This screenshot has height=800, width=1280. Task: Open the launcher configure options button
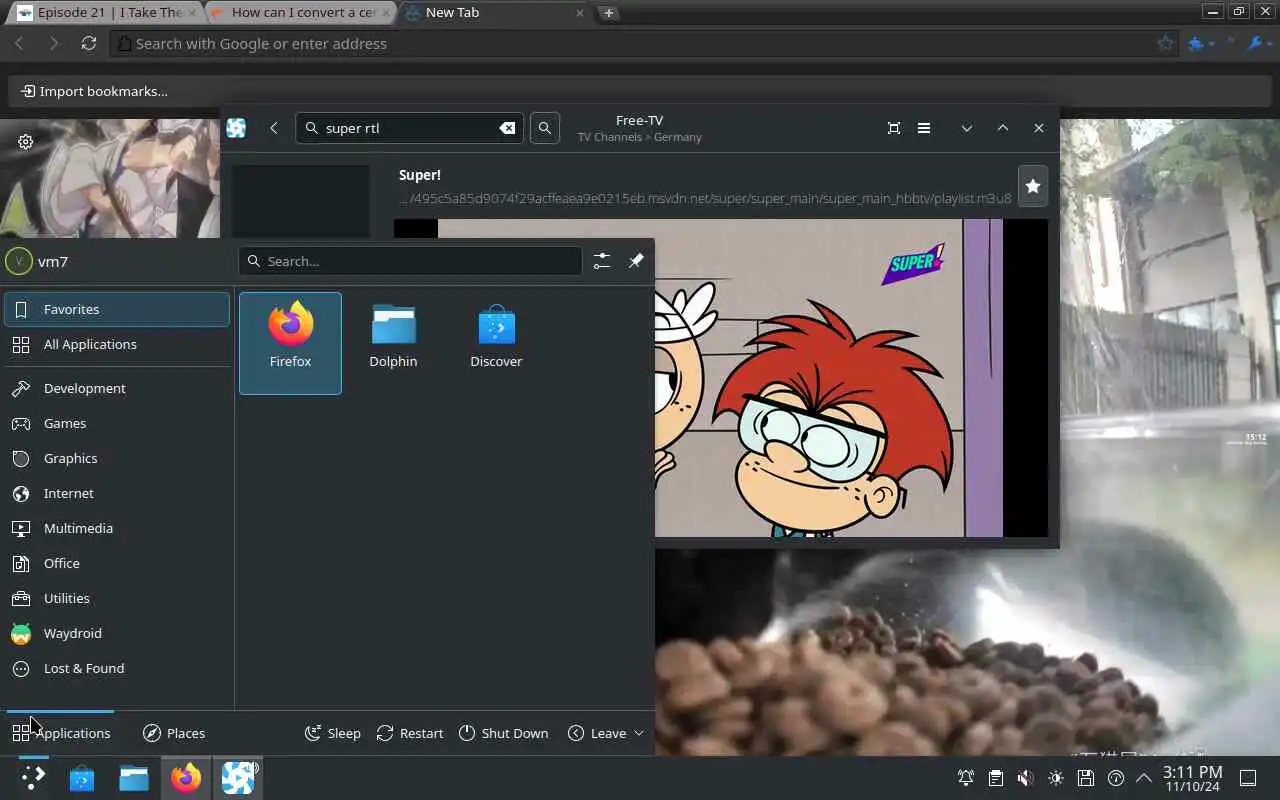pyautogui.click(x=601, y=261)
